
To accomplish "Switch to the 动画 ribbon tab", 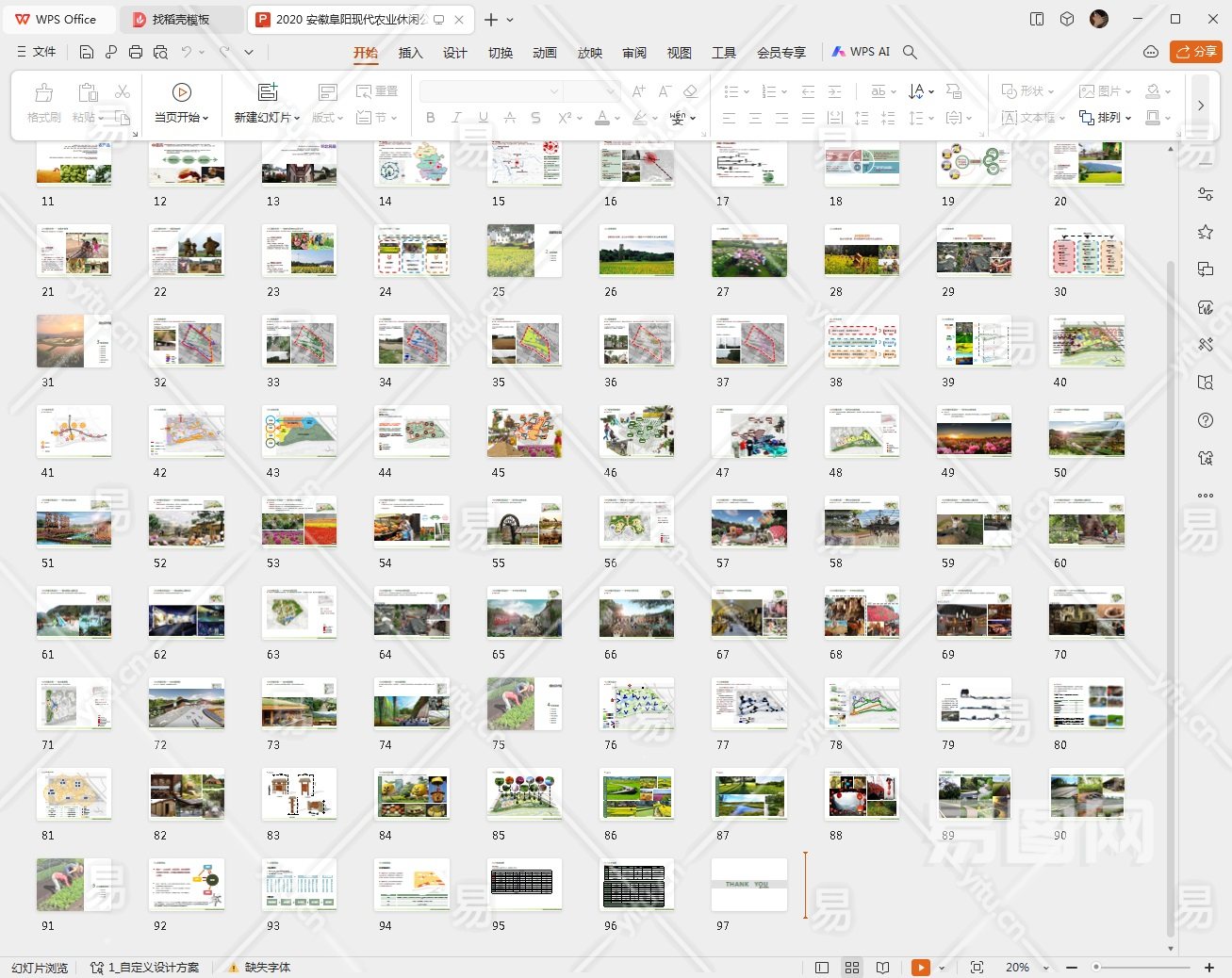I will tap(545, 53).
